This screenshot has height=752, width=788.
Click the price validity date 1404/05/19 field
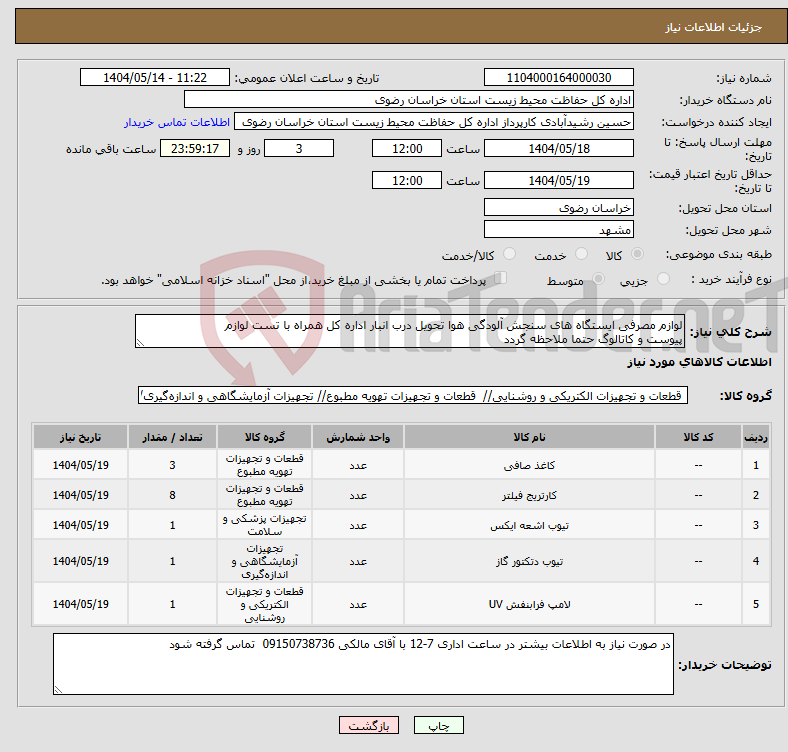tap(559, 180)
